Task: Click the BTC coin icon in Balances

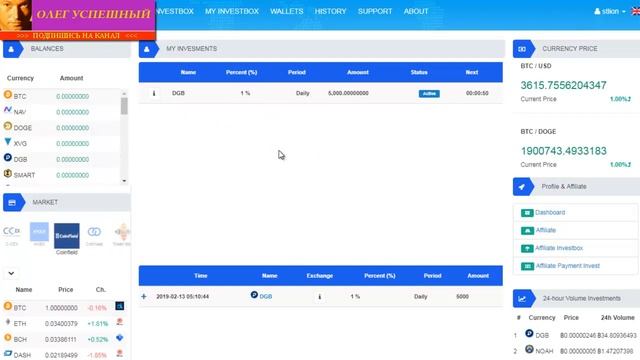Action: click(8, 95)
